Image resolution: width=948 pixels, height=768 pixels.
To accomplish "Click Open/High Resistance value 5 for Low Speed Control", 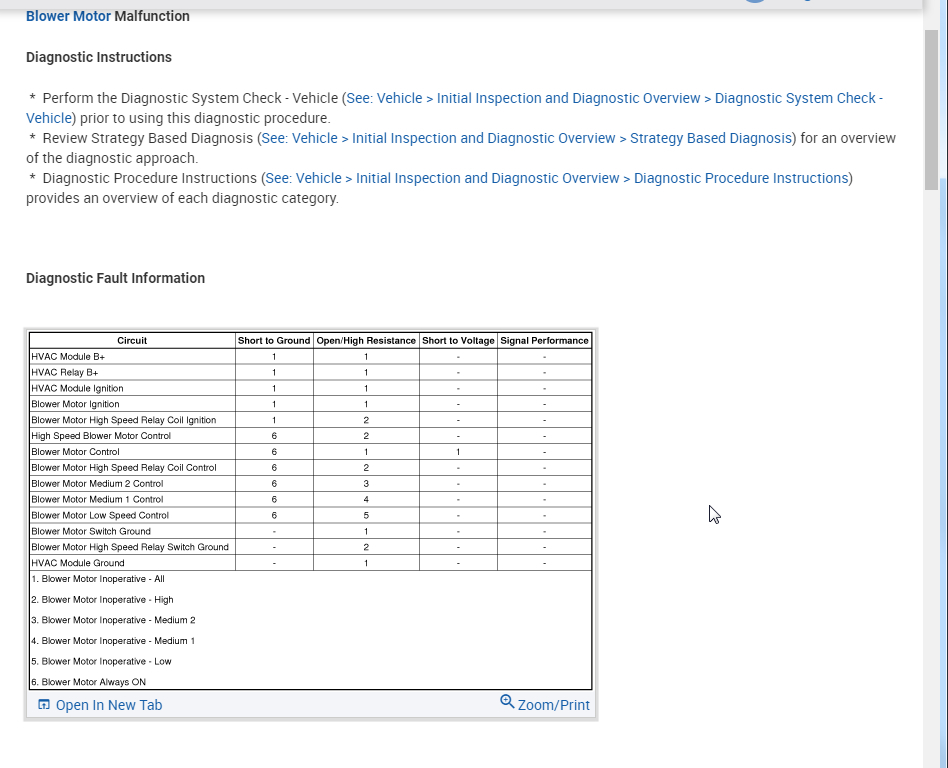I will [x=366, y=515].
